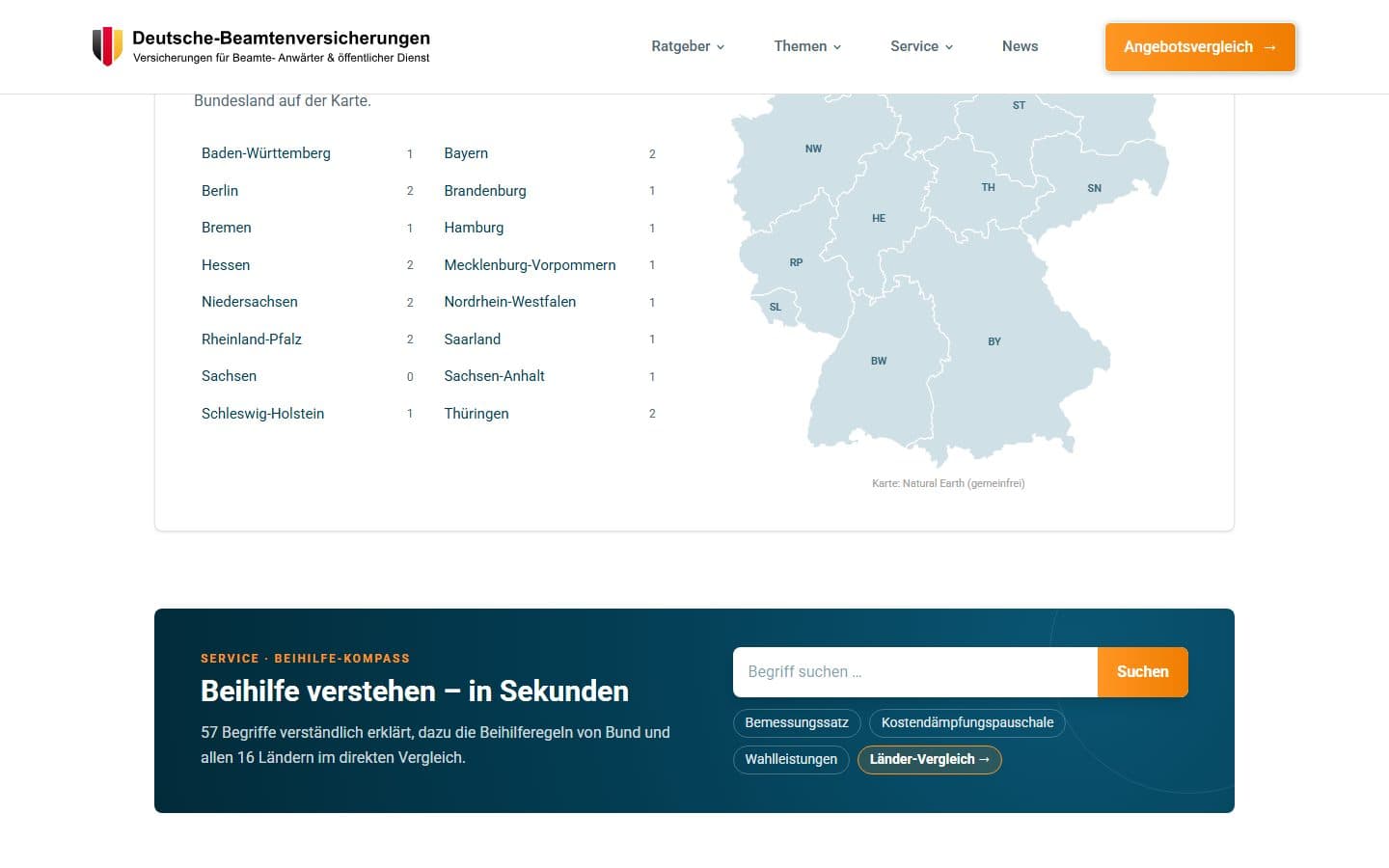This screenshot has height=868, width=1389.
Task: Select the SN region on the map
Action: 1094,188
